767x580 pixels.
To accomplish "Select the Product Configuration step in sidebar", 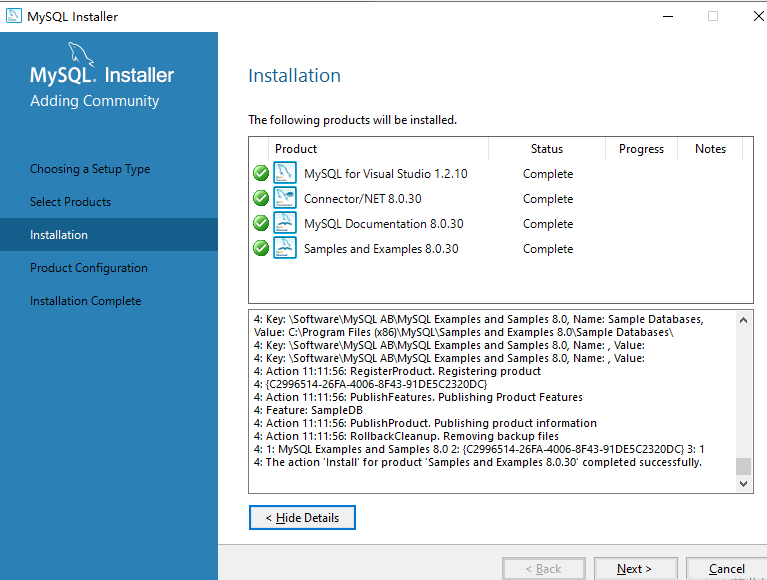I will [x=89, y=268].
